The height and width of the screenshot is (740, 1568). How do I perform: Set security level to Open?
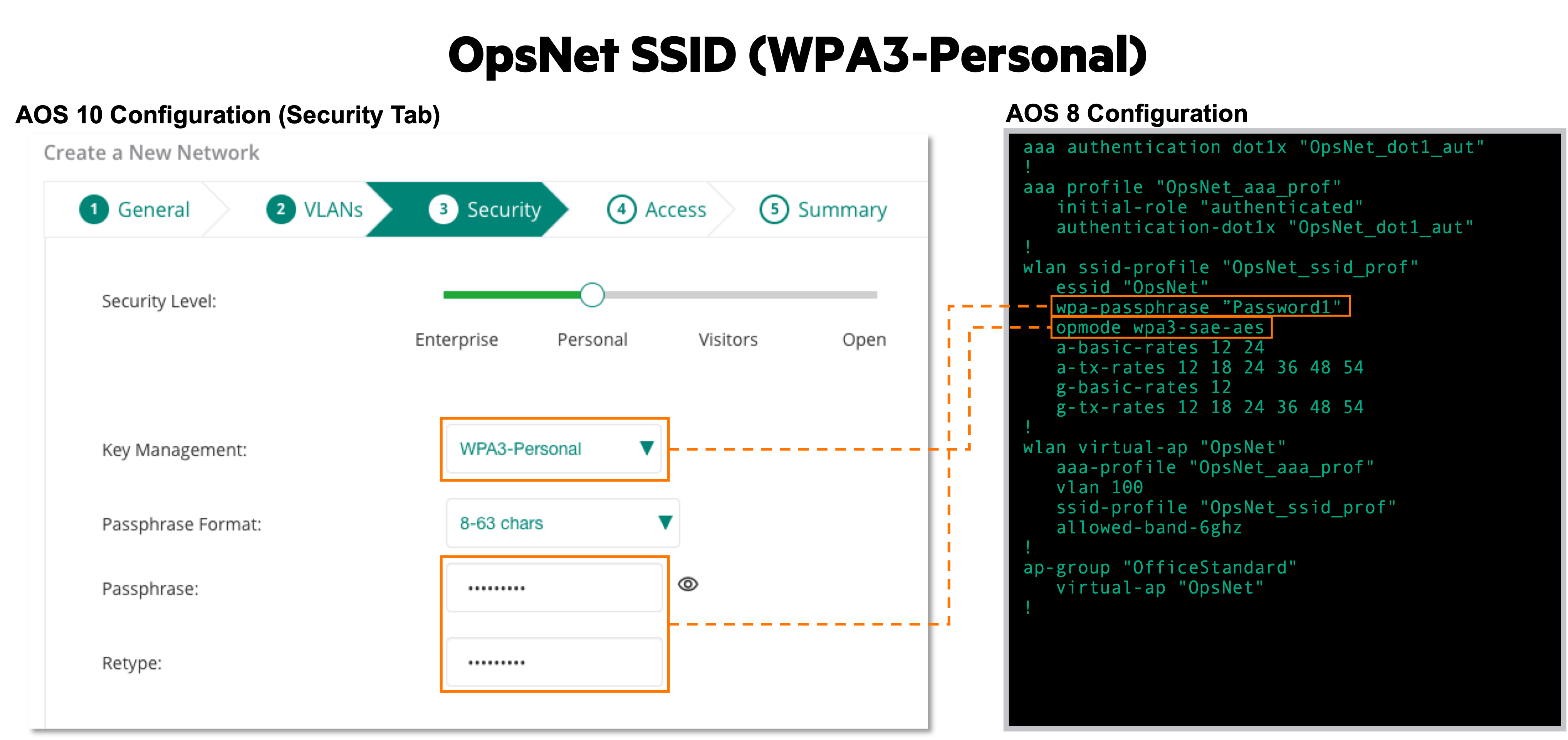[864, 339]
